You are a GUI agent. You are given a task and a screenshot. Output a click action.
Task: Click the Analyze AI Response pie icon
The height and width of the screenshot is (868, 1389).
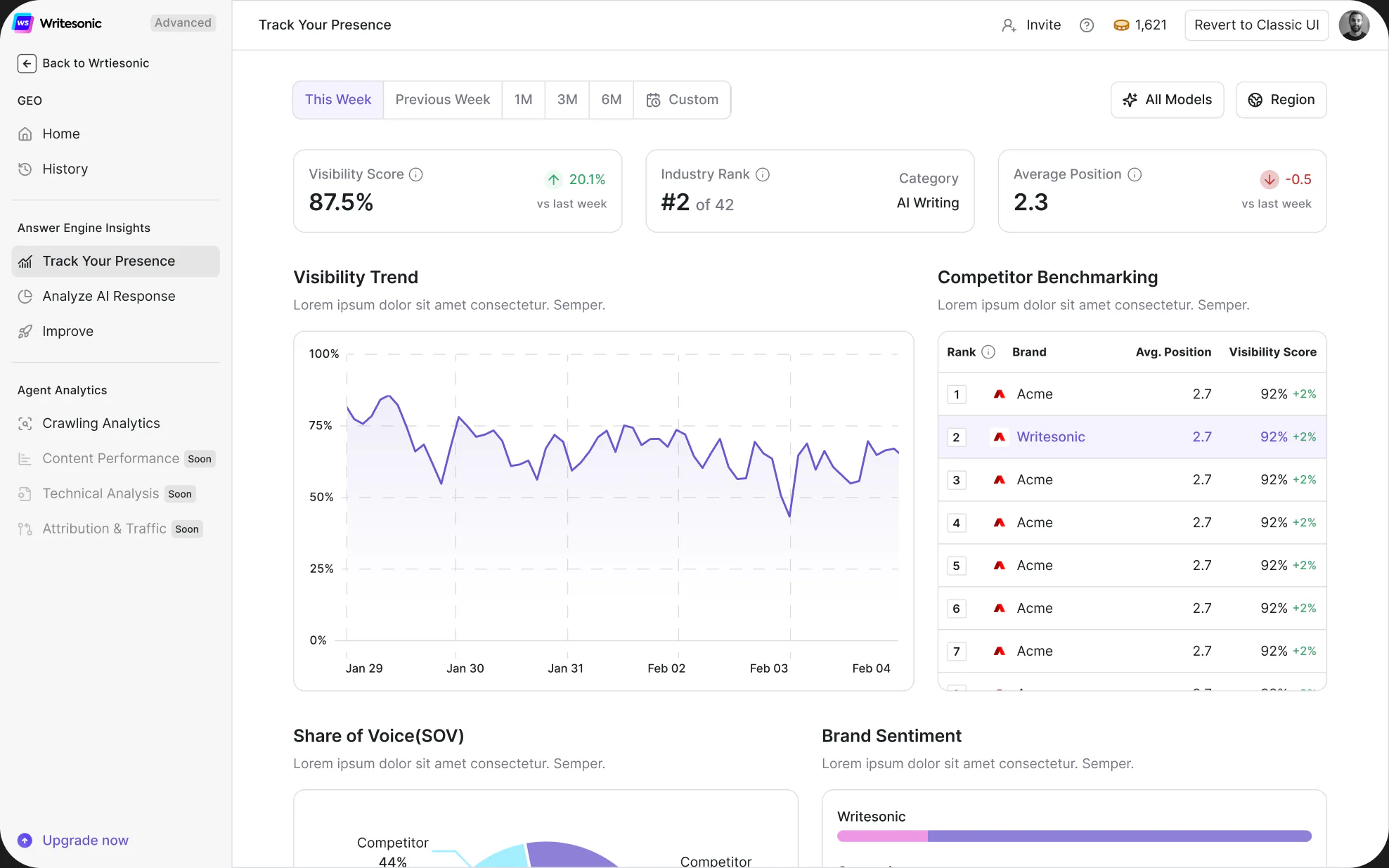click(x=25, y=297)
